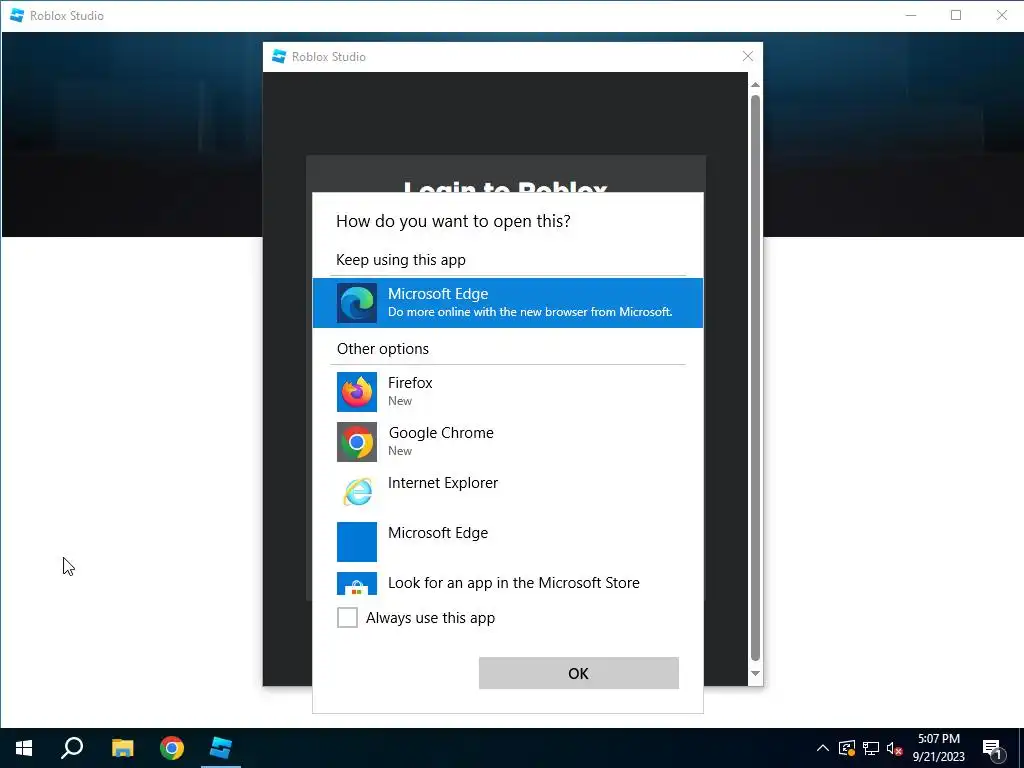Maximize the main Roblox Studio window

click(x=955, y=15)
